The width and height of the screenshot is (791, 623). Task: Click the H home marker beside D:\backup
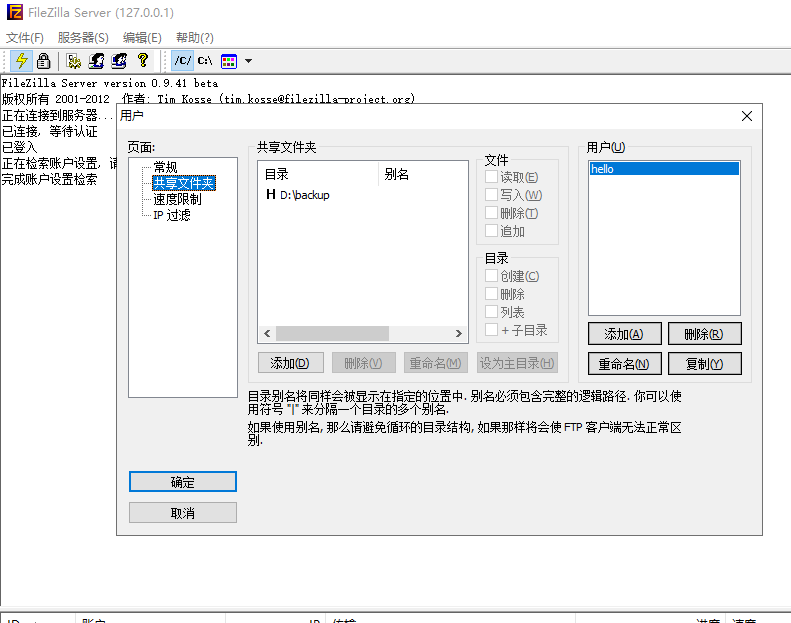click(270, 194)
